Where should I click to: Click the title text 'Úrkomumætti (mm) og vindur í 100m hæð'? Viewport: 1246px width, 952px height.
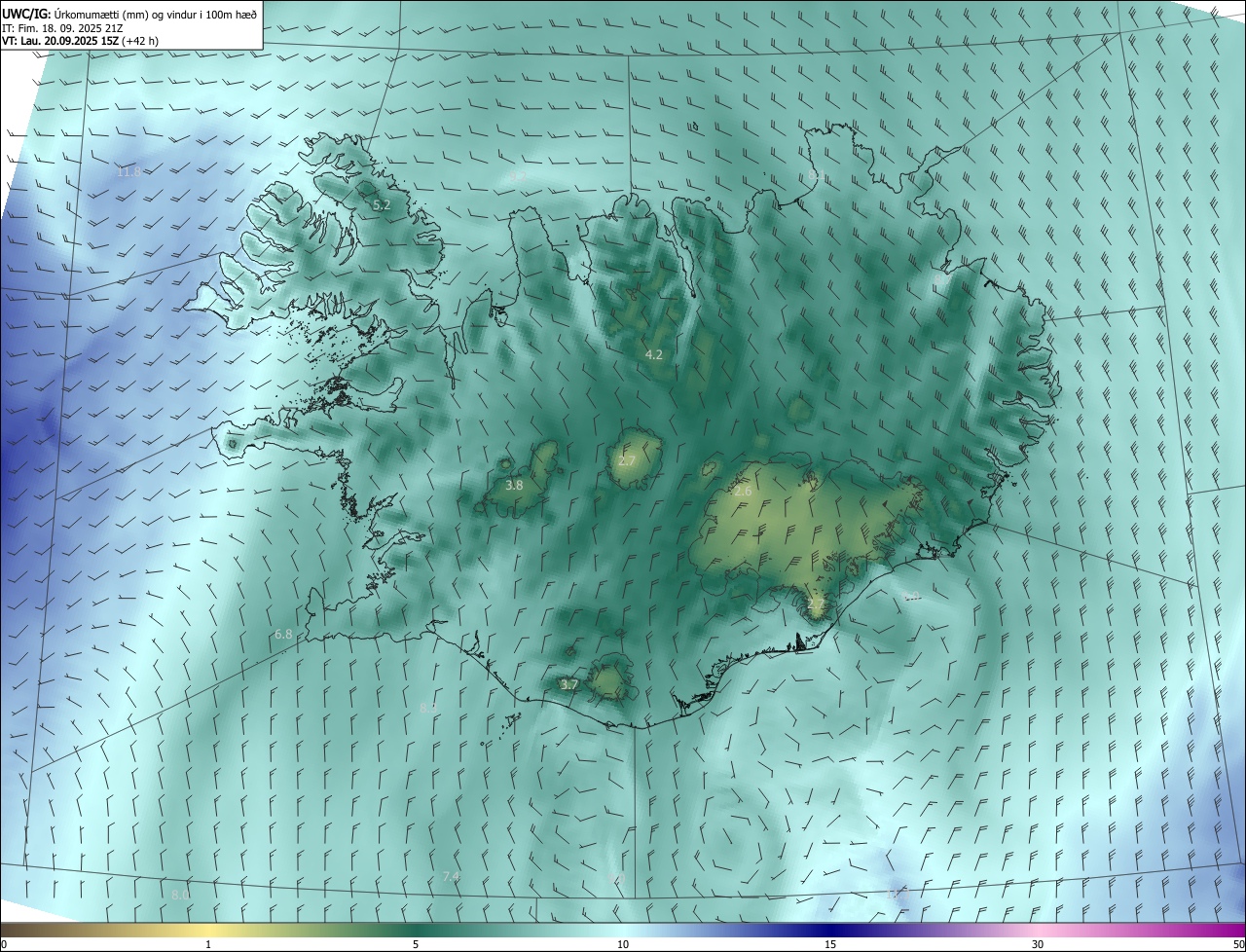pos(156,14)
